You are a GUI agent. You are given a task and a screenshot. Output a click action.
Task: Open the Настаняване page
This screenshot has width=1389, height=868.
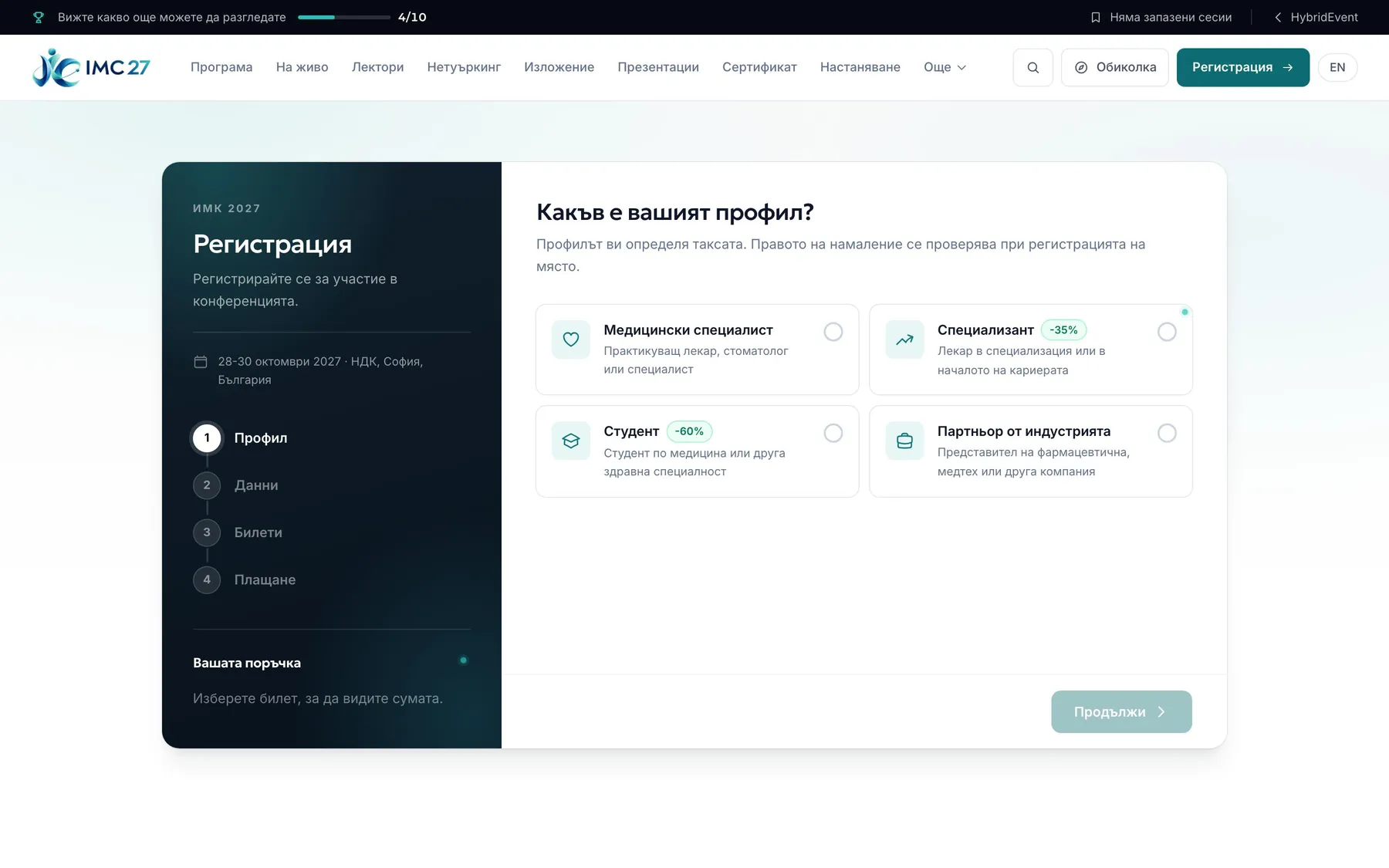pos(860,67)
